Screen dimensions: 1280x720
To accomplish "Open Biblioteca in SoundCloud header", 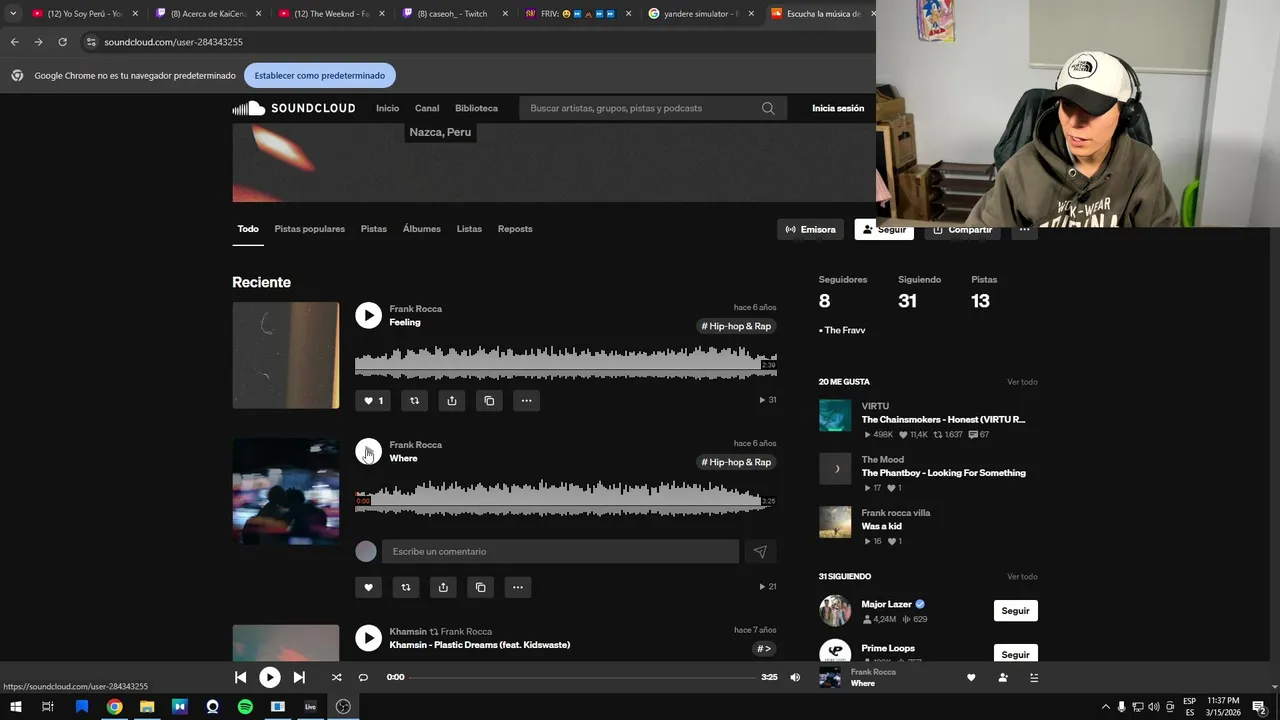I will pos(476,108).
